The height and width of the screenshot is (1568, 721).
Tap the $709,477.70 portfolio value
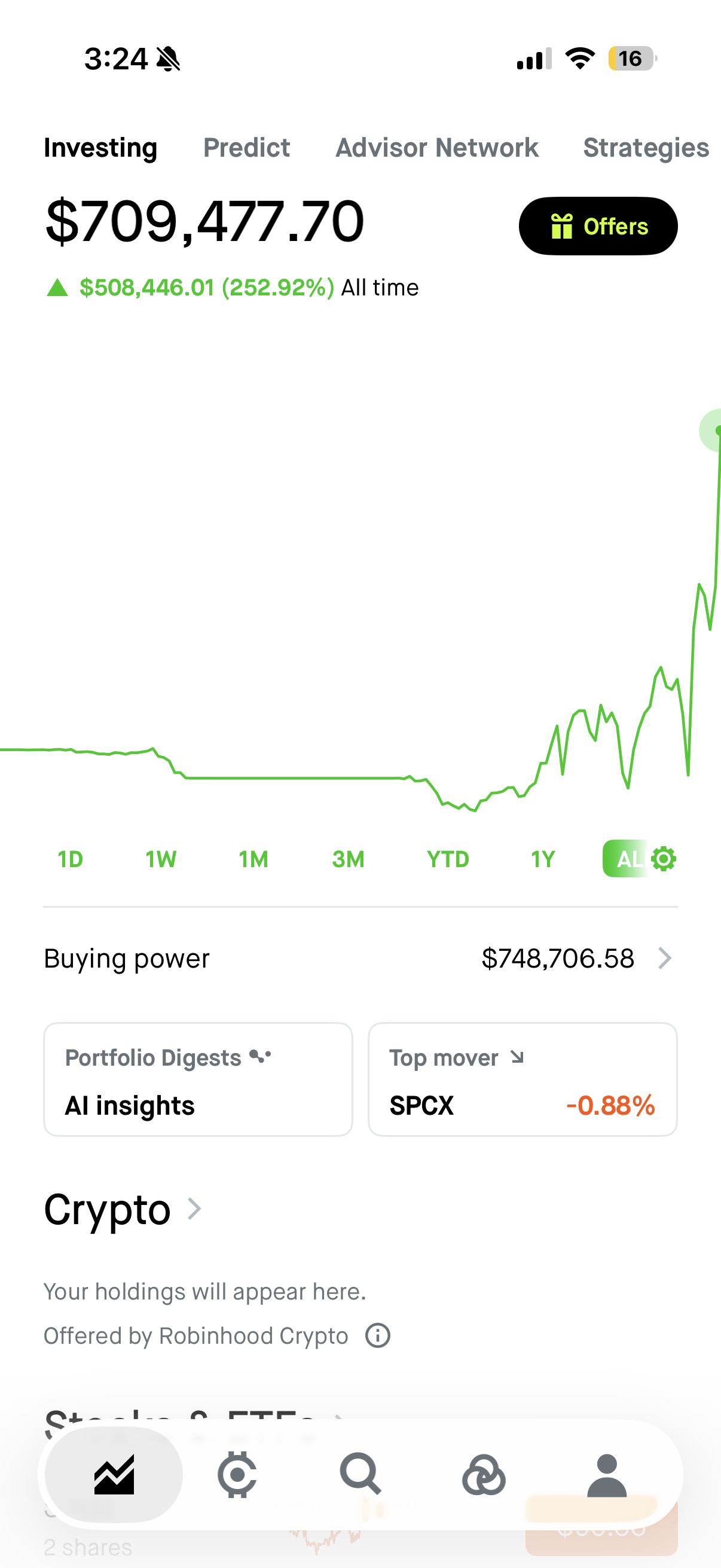[x=204, y=221]
